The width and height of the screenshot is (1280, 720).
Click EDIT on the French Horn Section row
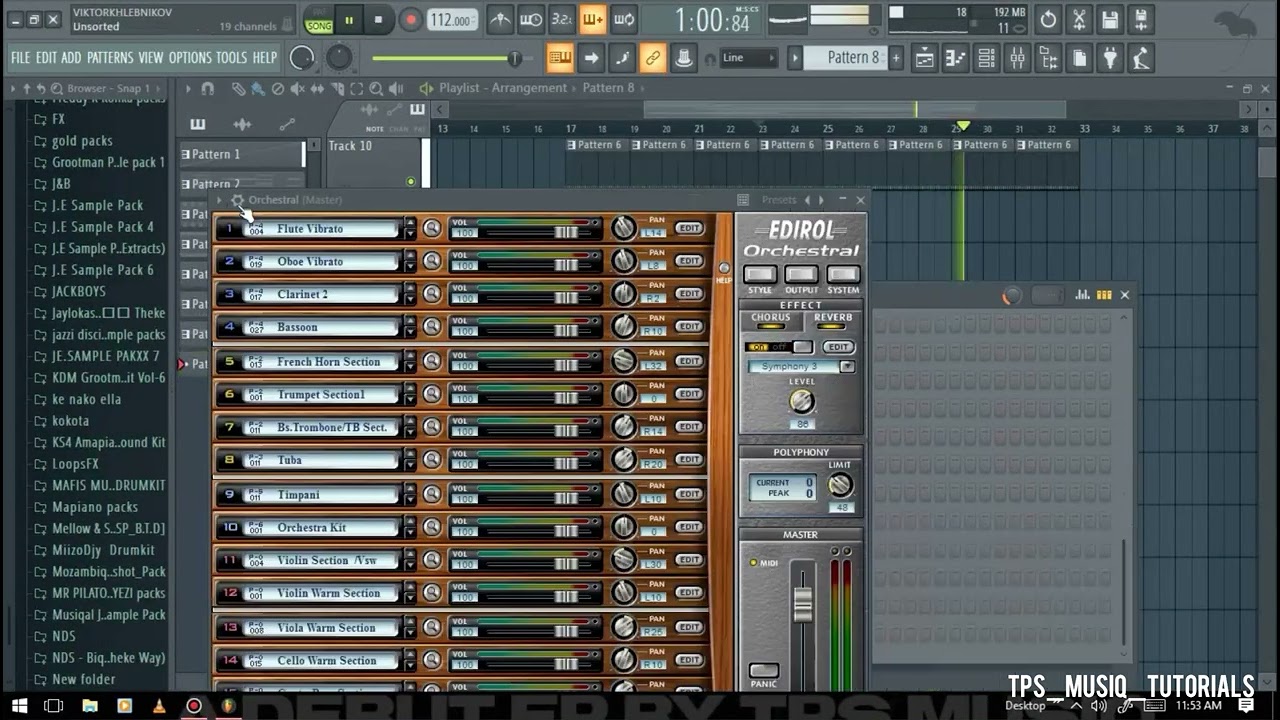[689, 361]
